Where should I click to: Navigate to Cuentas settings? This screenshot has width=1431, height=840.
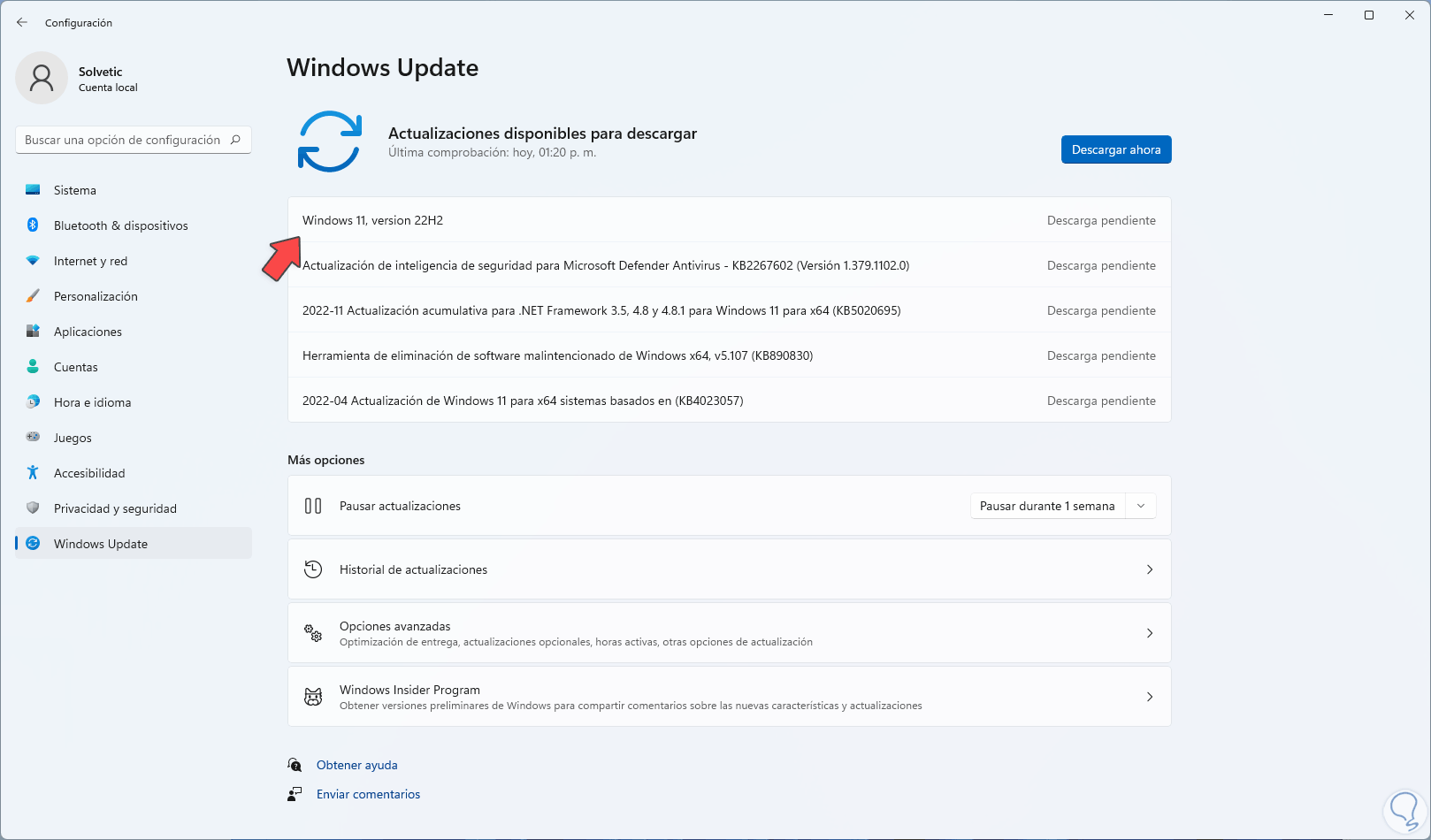pos(134,367)
